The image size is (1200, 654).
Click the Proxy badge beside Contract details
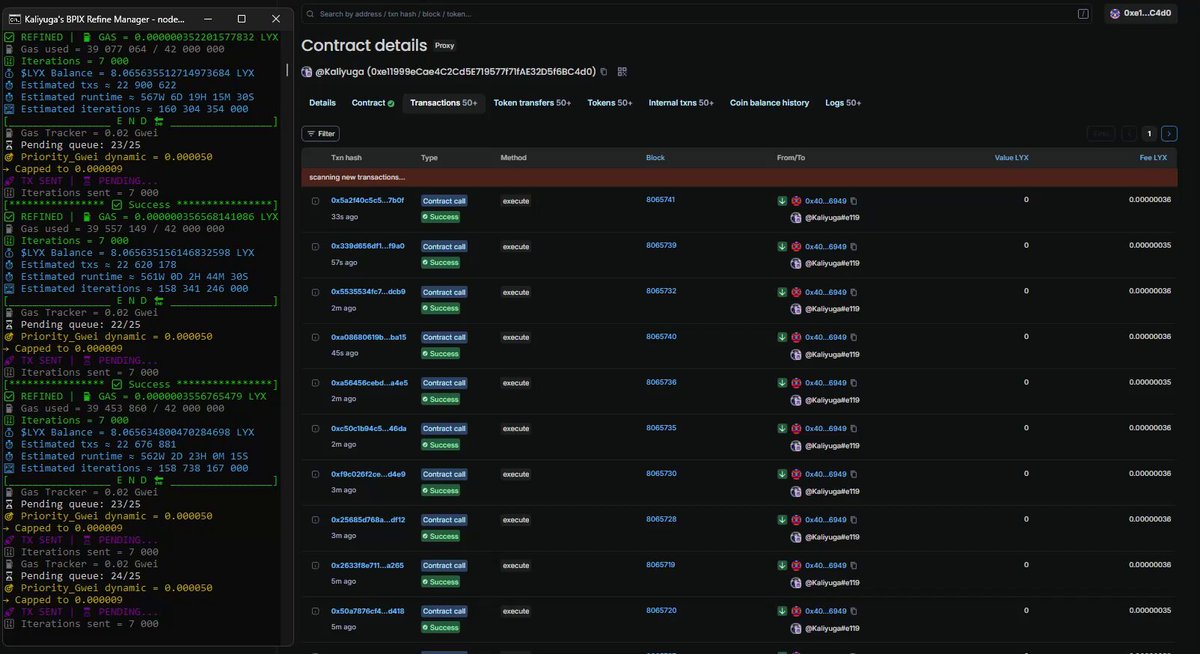click(x=445, y=46)
